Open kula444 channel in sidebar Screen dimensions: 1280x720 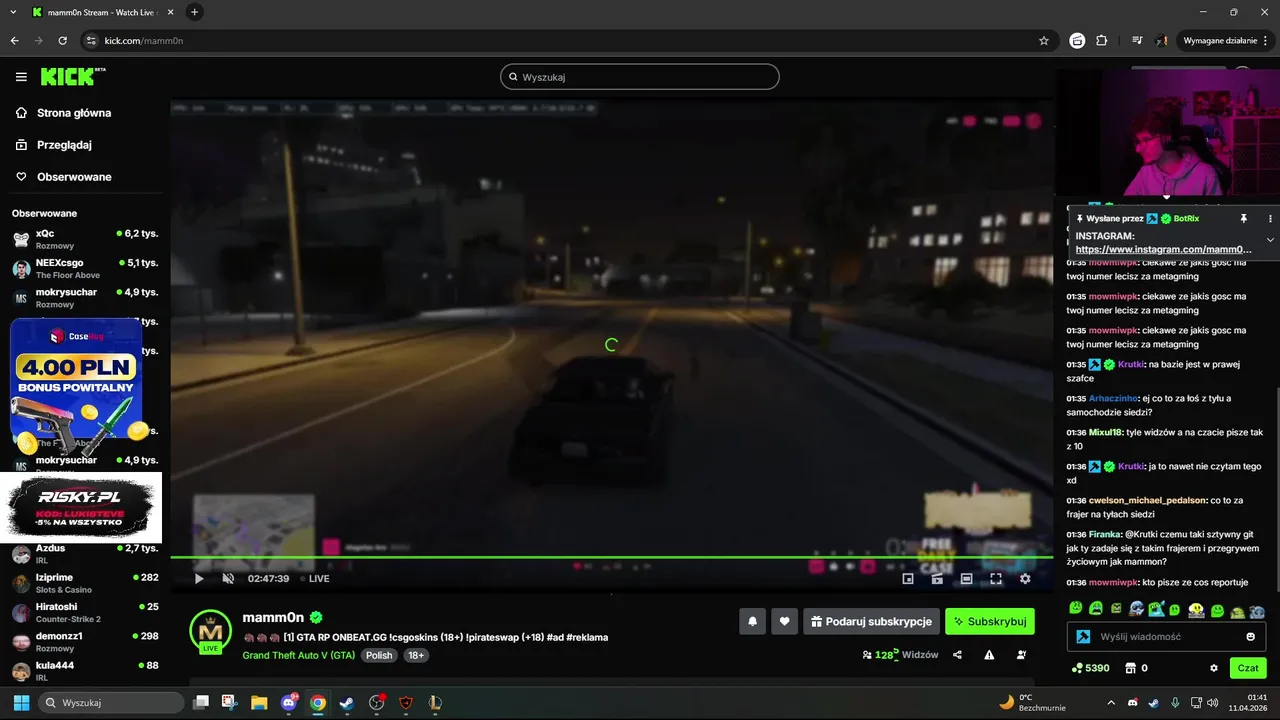(85, 670)
